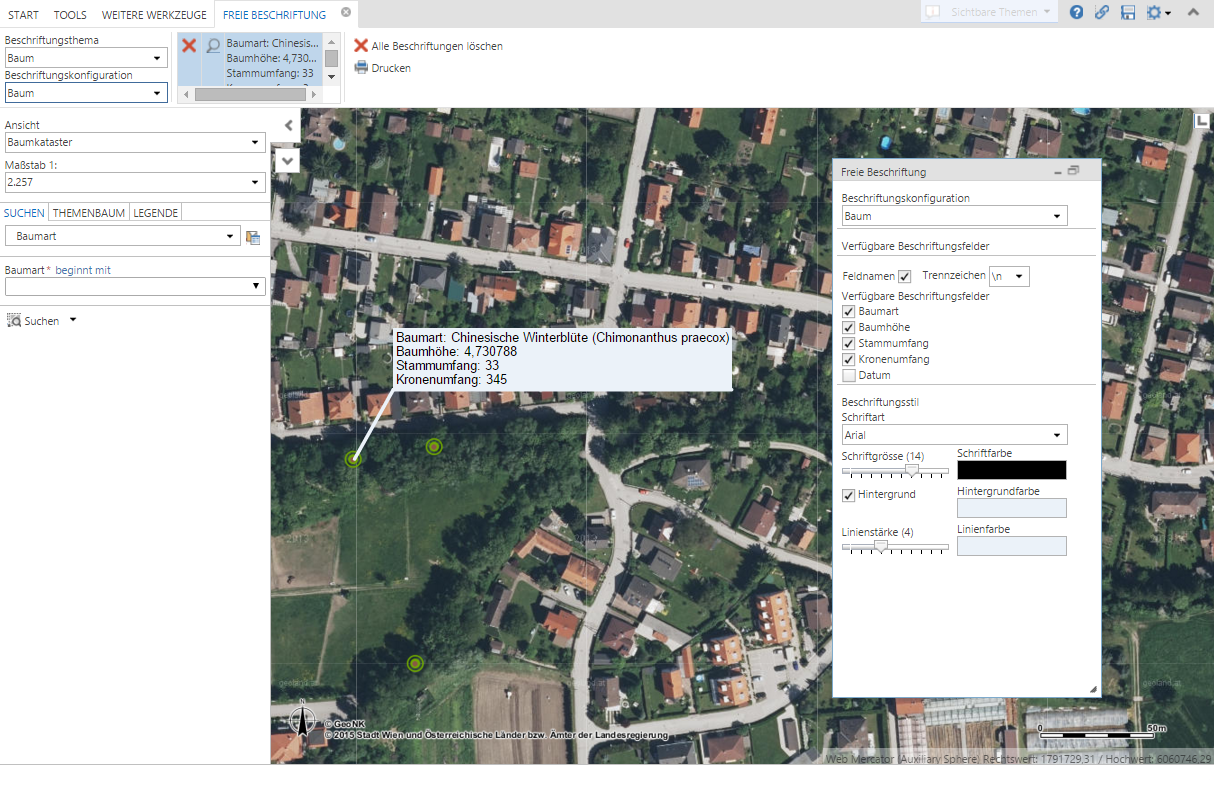Open Sichtbare Themen
The width and height of the screenshot is (1214, 788).
pos(988,11)
